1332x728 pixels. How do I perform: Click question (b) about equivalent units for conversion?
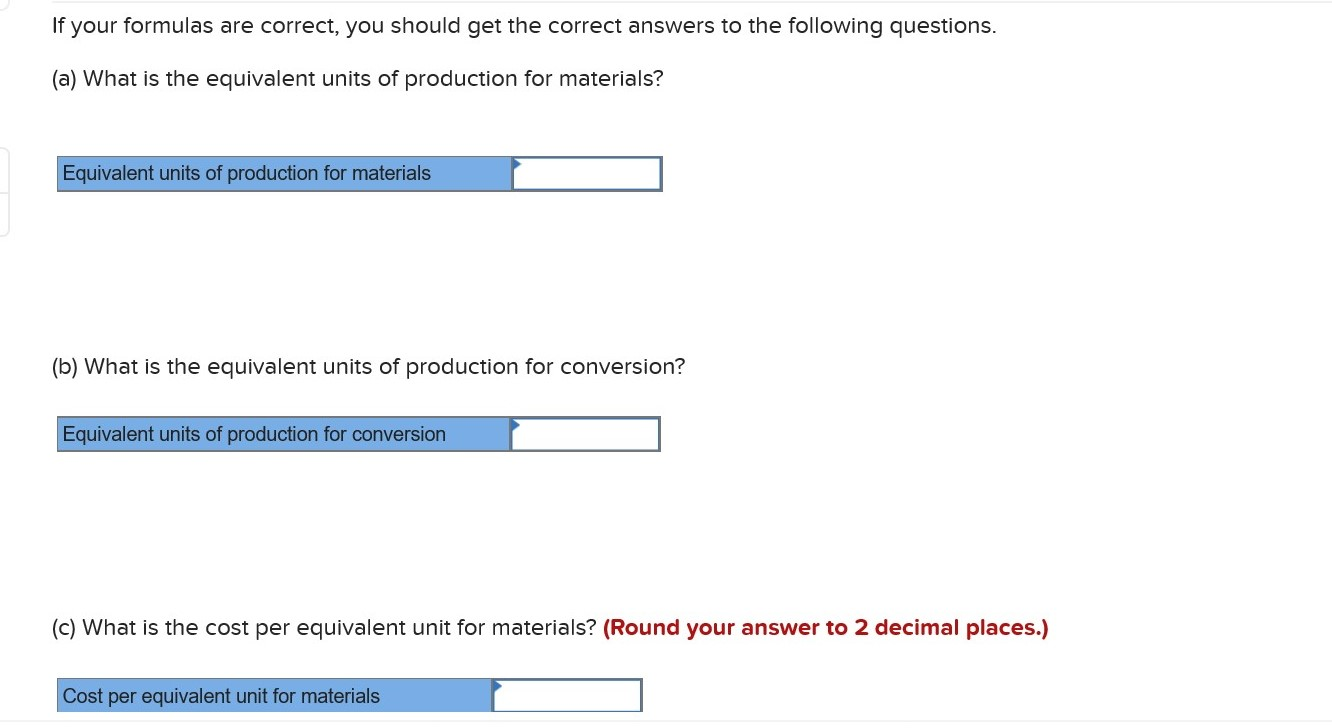[x=368, y=366]
